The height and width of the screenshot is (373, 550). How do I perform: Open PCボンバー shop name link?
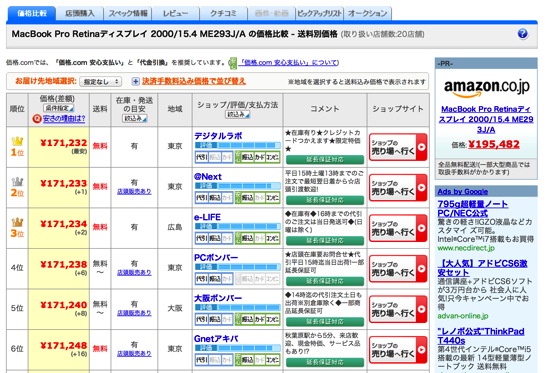pyautogui.click(x=216, y=258)
